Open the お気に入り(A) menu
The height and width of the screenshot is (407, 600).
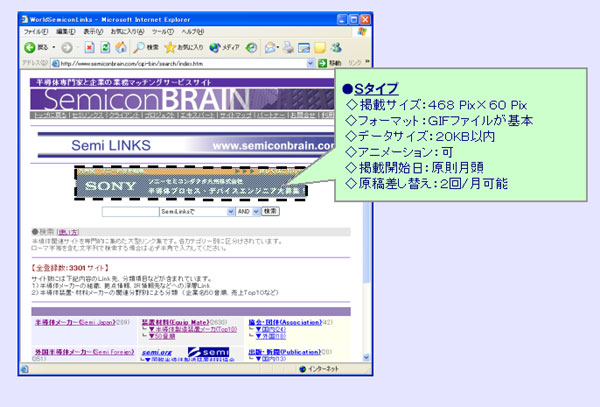pyautogui.click(x=127, y=32)
